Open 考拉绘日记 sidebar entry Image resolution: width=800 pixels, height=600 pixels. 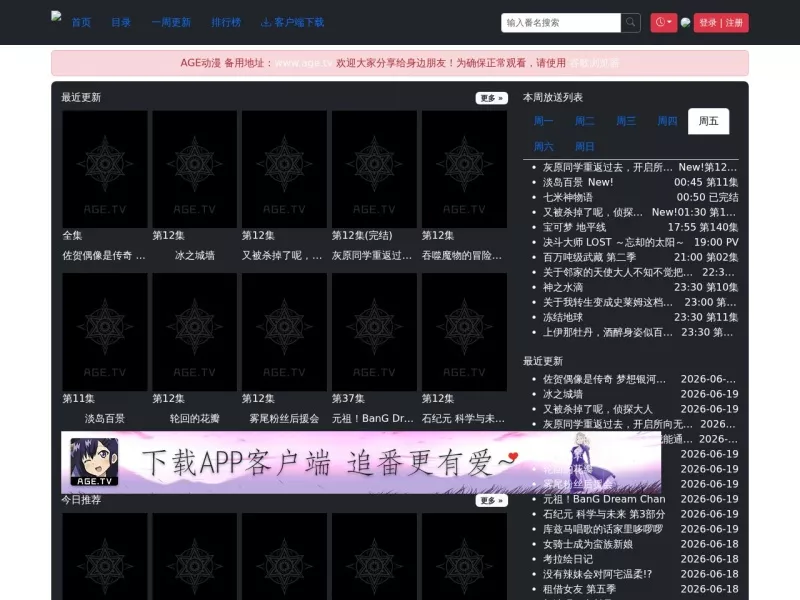(568, 559)
